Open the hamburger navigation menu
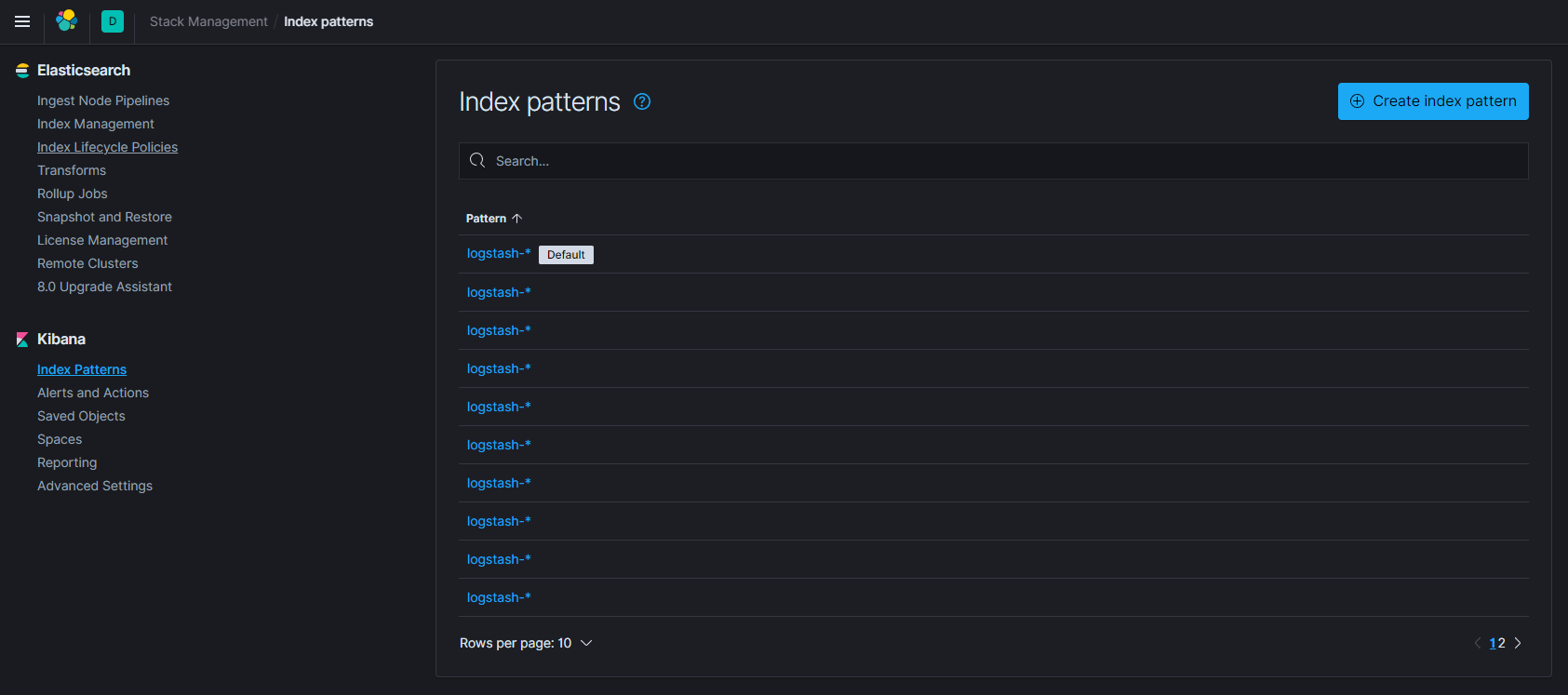The width and height of the screenshot is (1568, 695). pyautogui.click(x=22, y=21)
